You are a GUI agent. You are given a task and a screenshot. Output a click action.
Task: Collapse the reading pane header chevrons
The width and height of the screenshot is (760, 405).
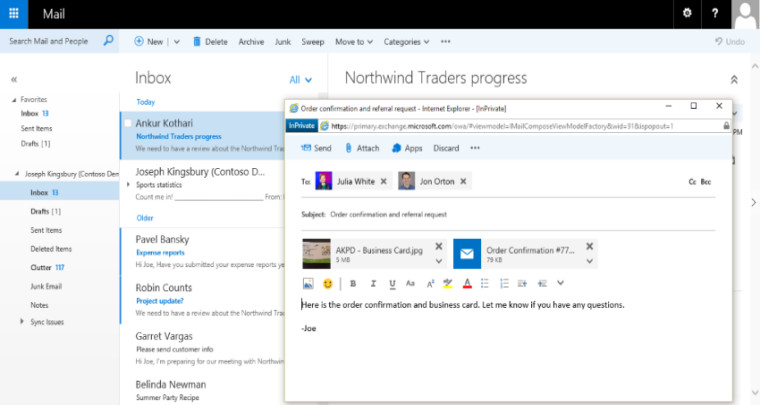click(734, 80)
